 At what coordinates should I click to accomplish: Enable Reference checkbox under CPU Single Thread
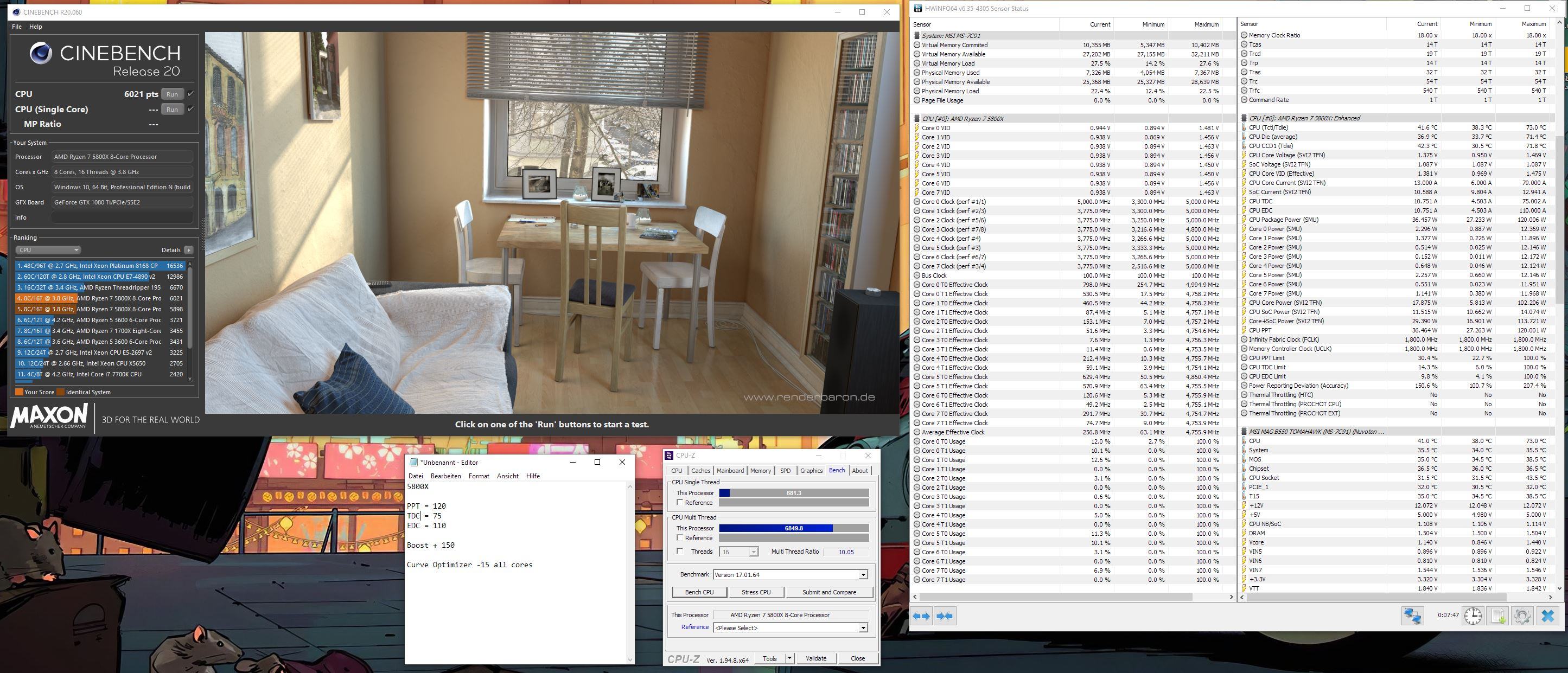tap(680, 503)
